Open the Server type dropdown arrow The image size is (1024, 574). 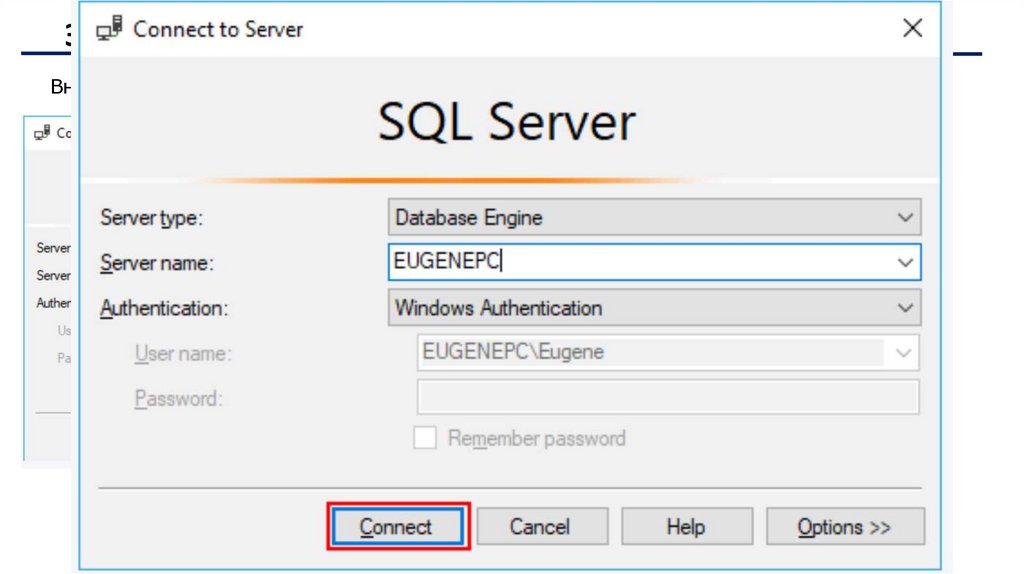(905, 217)
